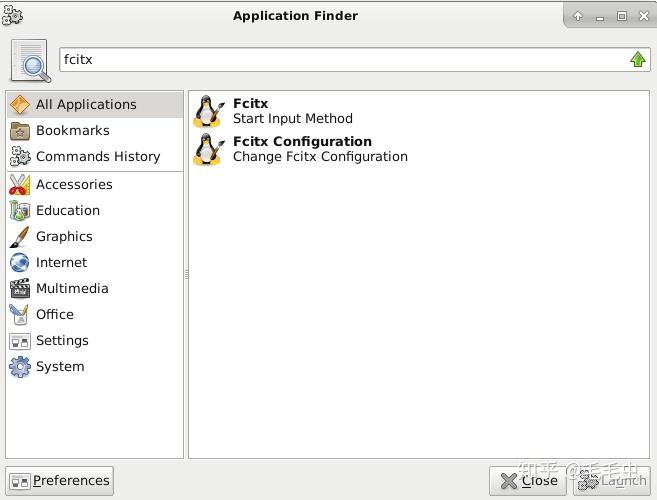Click the Education category icon
The image size is (657, 500).
[20, 211]
